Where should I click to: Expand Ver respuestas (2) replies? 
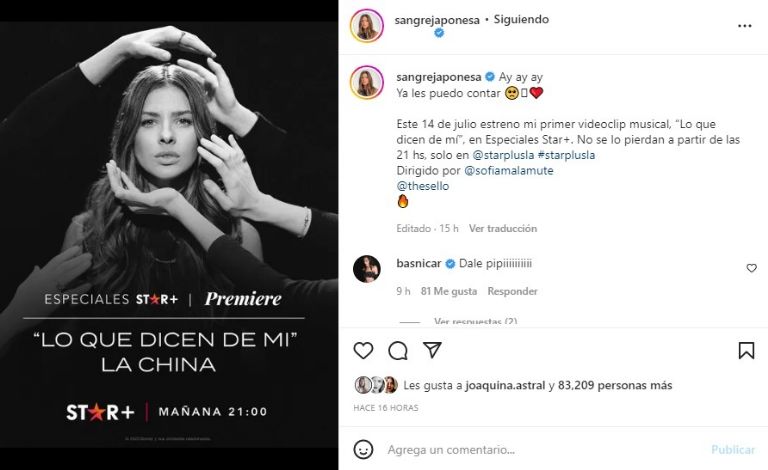pyautogui.click(x=475, y=321)
